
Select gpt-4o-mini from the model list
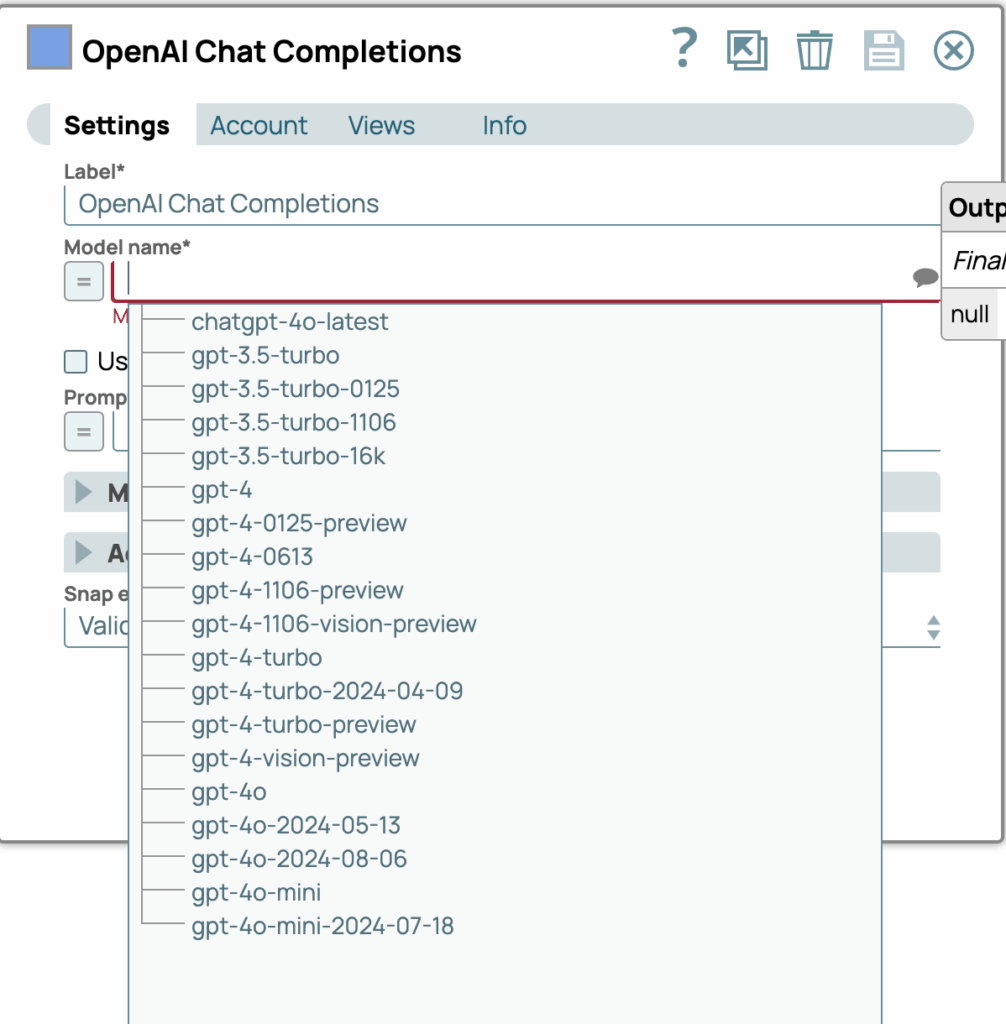[x=256, y=892]
